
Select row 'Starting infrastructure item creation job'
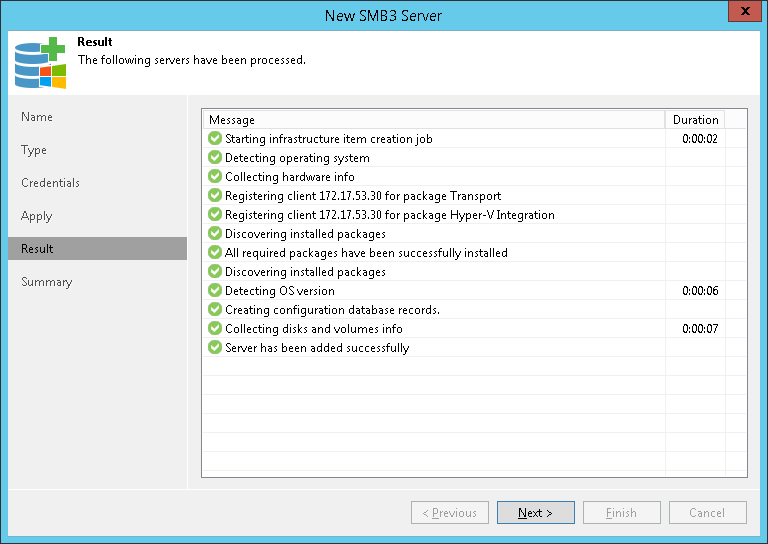point(474,139)
